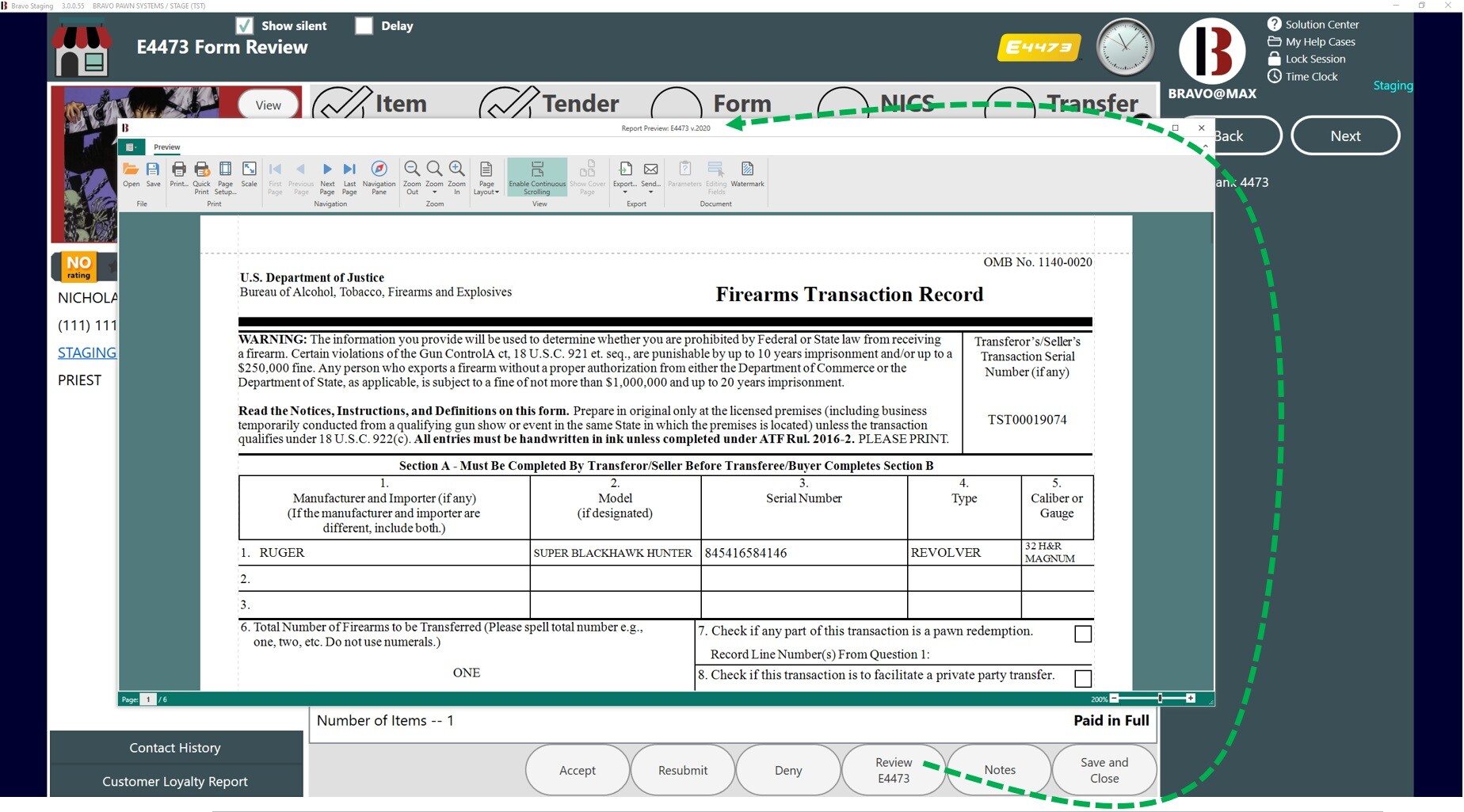Click Zoom In magnifier
The width and height of the screenshot is (1464, 812).
(x=457, y=177)
